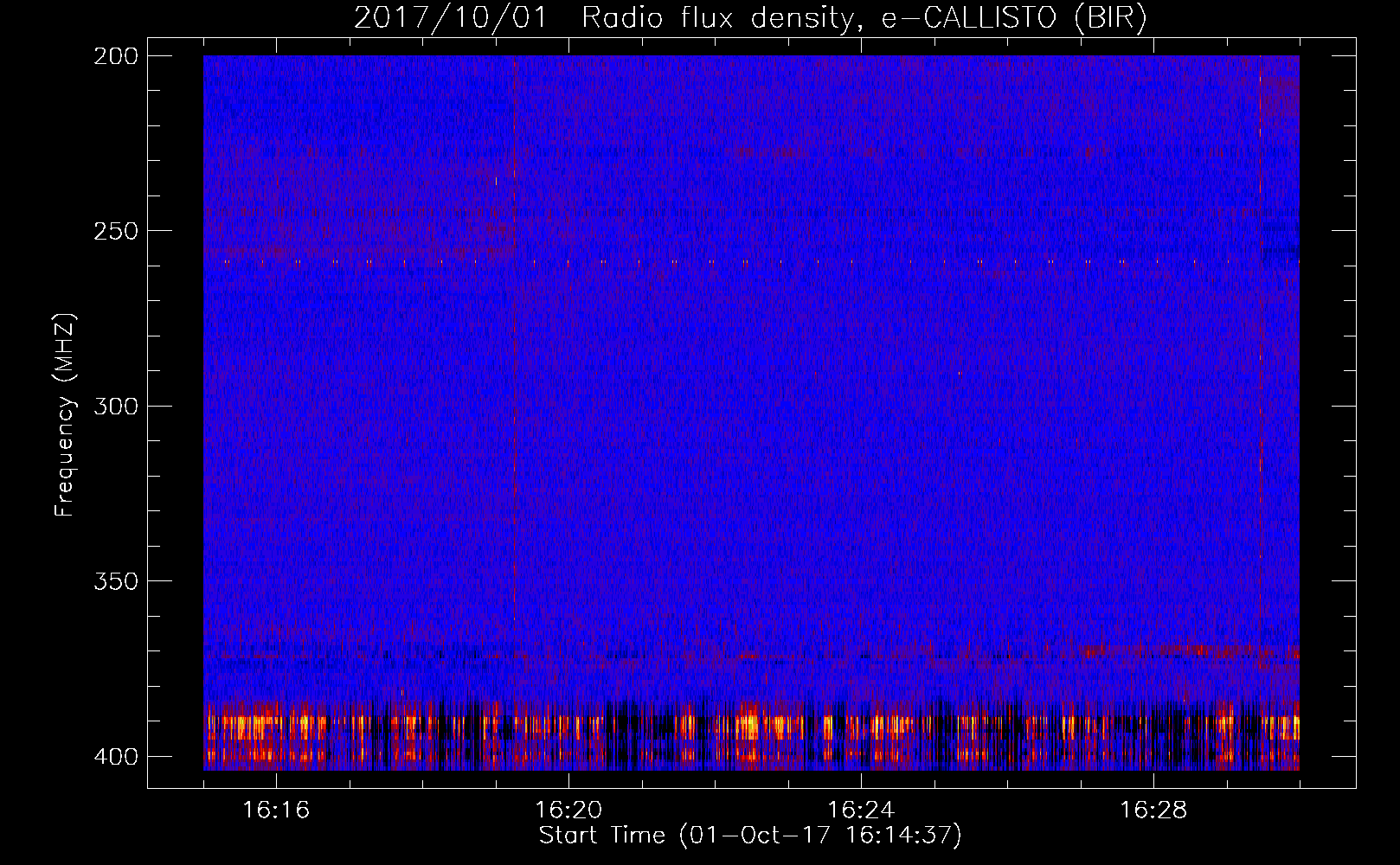This screenshot has width=1400, height=865.
Task: Click the 16:16 time tick label
Action: click(x=276, y=810)
